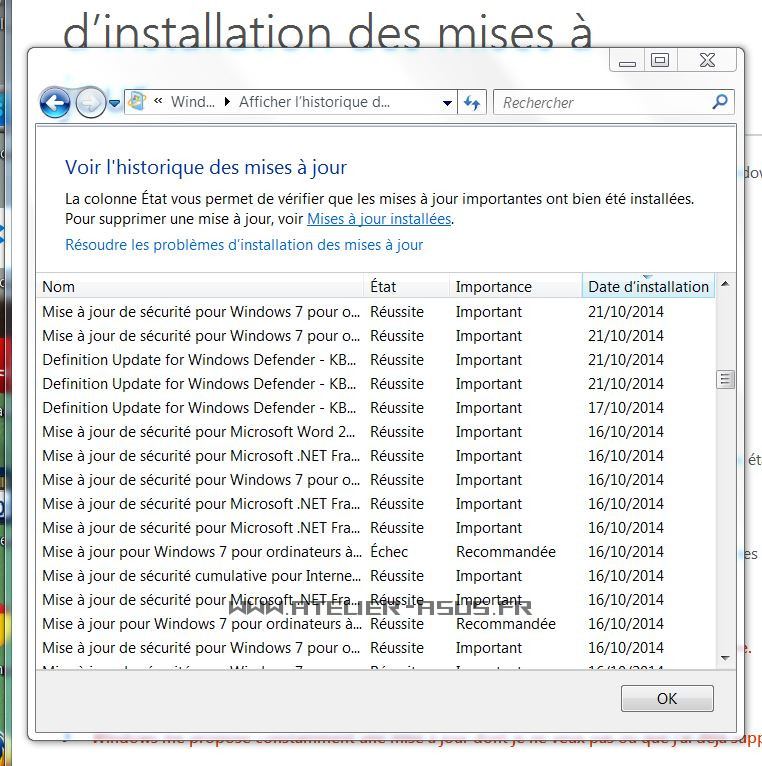Open the "Mises à jour installées" link
This screenshot has width=762, height=766.
point(379,219)
